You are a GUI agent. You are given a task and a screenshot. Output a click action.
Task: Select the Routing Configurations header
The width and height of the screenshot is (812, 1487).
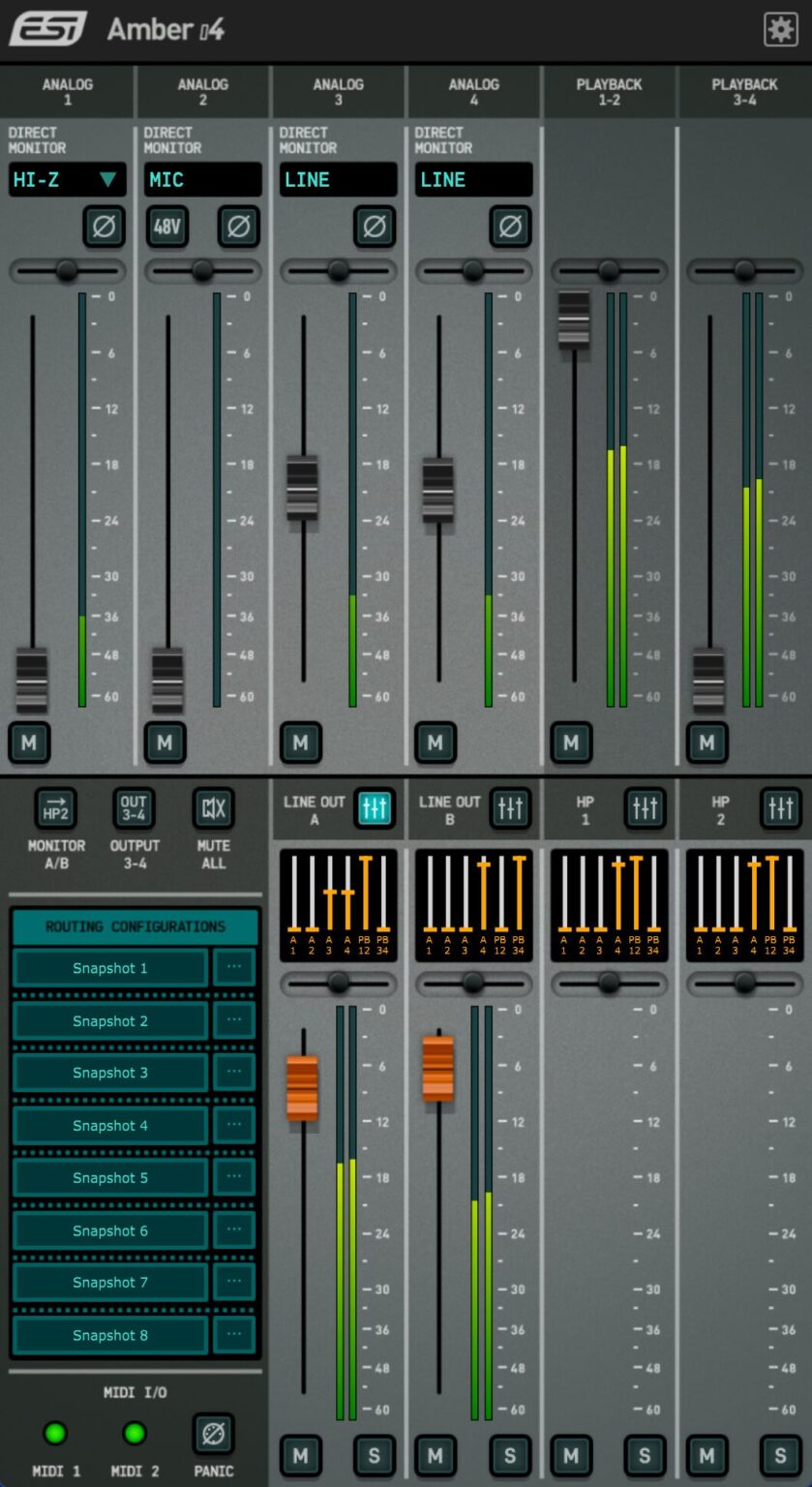[x=135, y=926]
